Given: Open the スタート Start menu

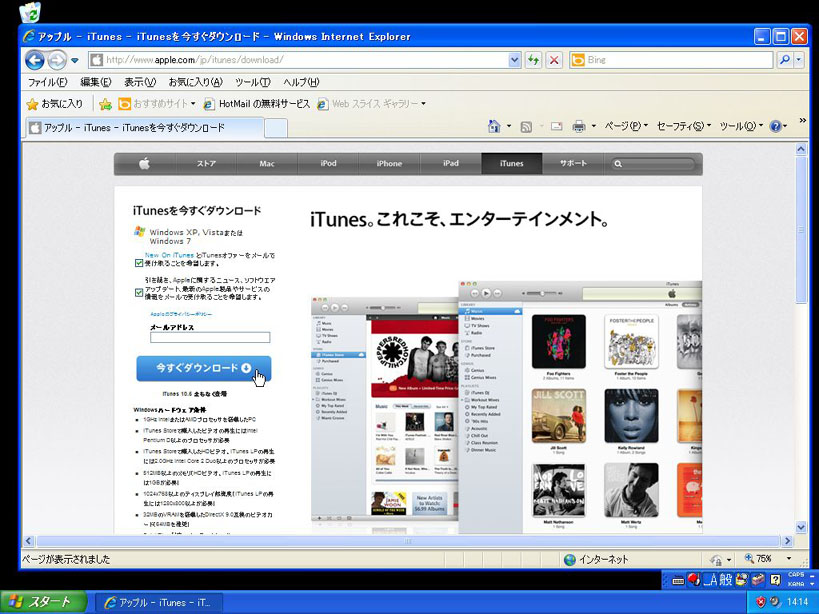Looking at the screenshot, I should (x=43, y=602).
